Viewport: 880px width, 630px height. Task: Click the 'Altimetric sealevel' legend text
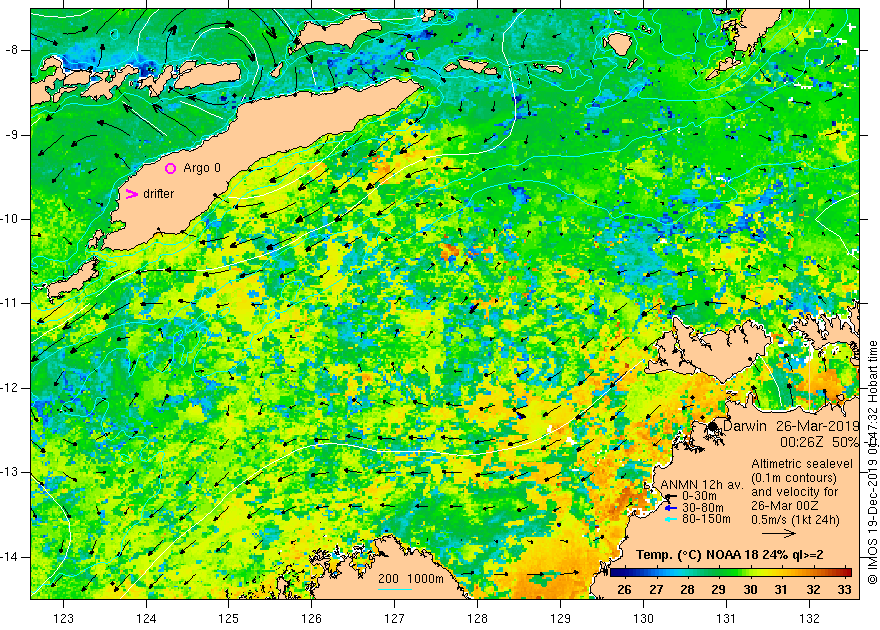(802, 464)
